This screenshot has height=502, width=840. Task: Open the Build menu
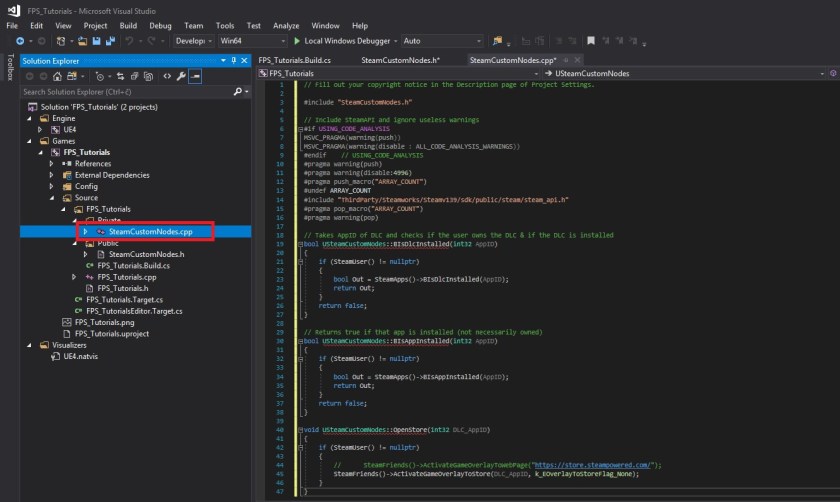pos(128,26)
